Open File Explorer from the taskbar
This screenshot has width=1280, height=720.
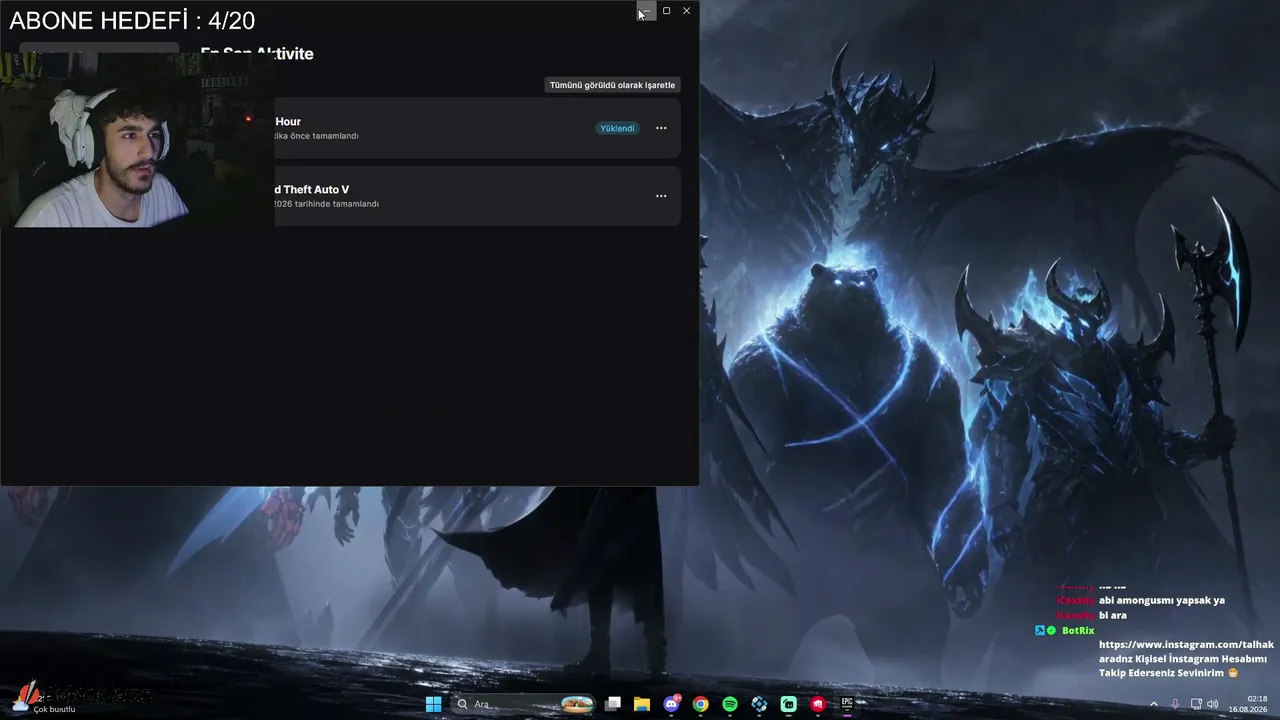642,704
